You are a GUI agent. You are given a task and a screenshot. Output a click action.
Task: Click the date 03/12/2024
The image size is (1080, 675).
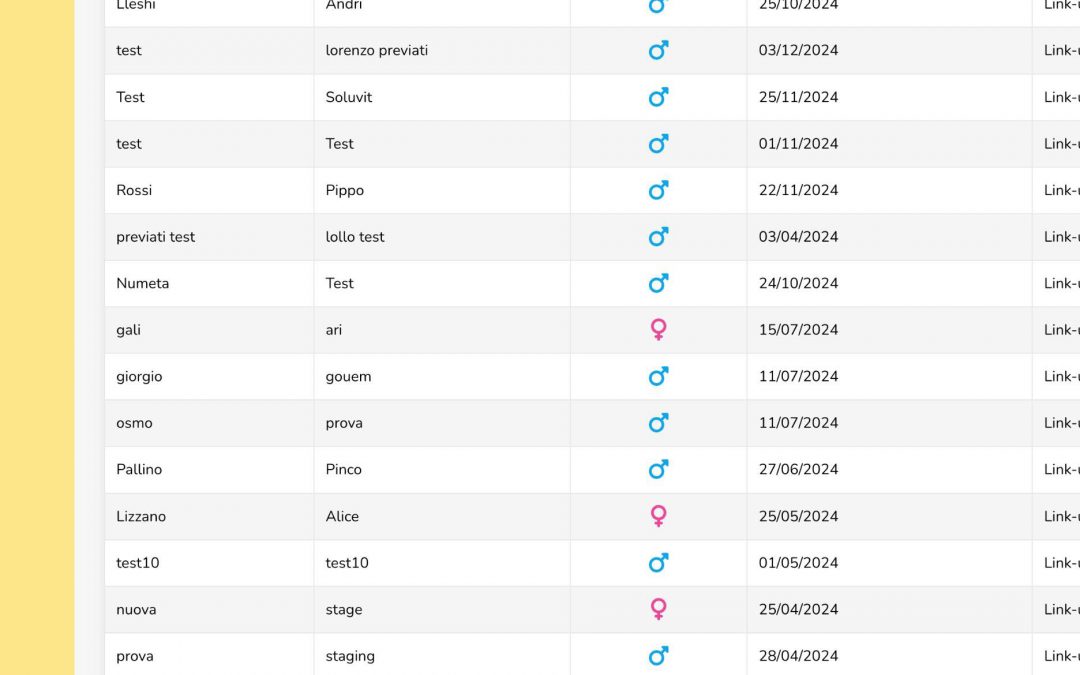pyautogui.click(x=798, y=50)
